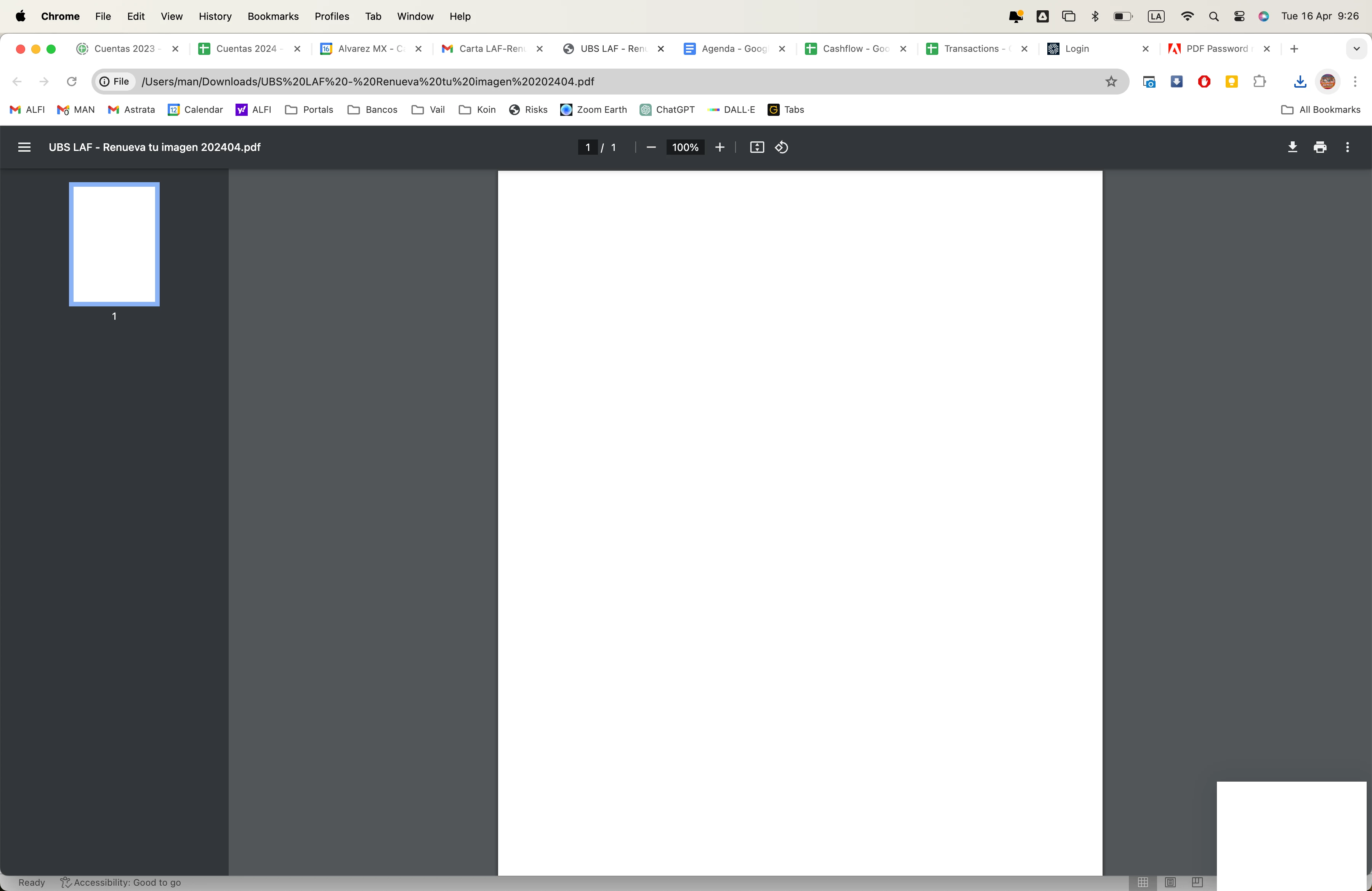Click Fit to page icon
Screen dimensions: 1372x891
click(757, 147)
